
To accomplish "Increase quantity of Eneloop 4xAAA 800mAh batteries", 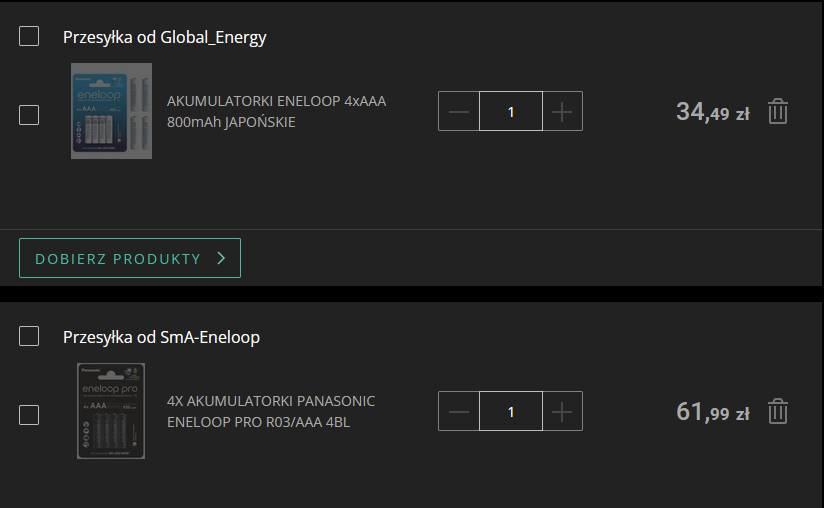I will point(562,111).
